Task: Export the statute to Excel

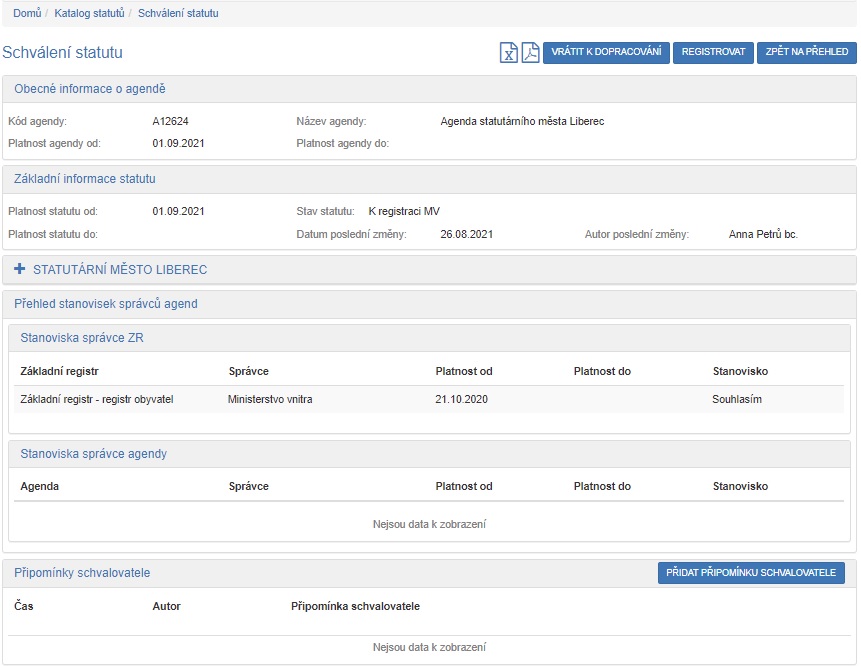Action: pos(509,53)
